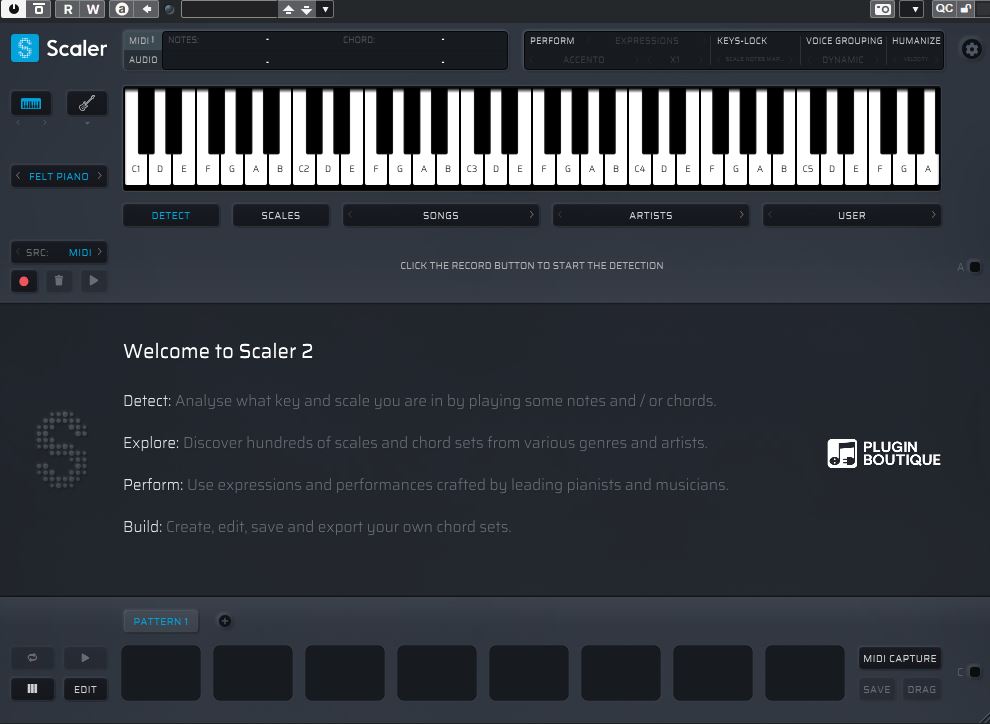Image resolution: width=990 pixels, height=724 pixels.
Task: Toggle section A indicator button
Action: [975, 267]
